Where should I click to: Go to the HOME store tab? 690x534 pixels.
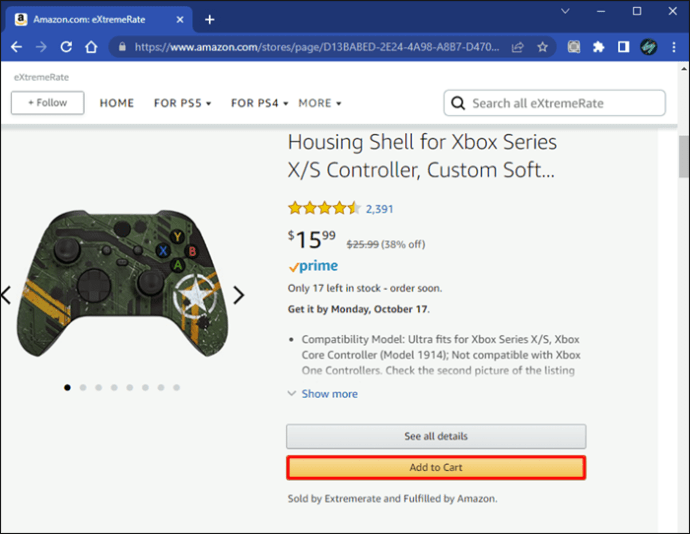click(x=117, y=103)
